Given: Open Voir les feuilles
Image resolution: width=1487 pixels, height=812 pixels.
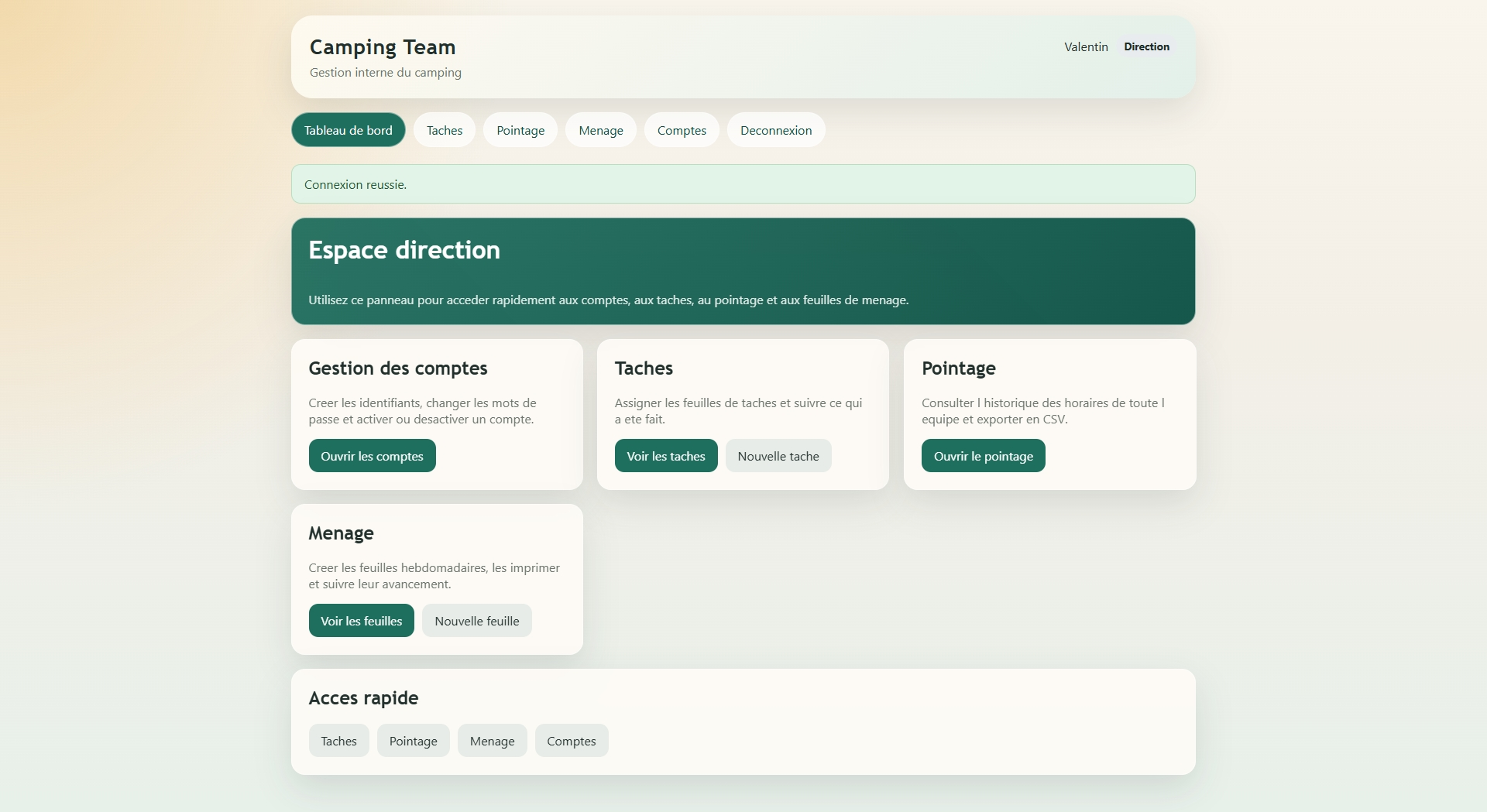Looking at the screenshot, I should (361, 620).
